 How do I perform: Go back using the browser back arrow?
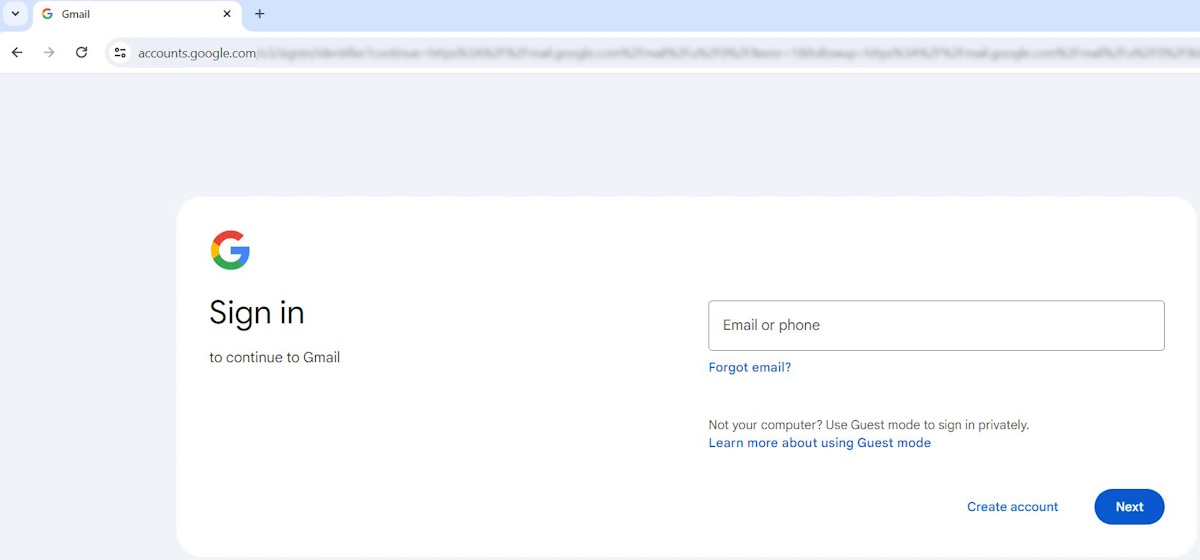17,52
